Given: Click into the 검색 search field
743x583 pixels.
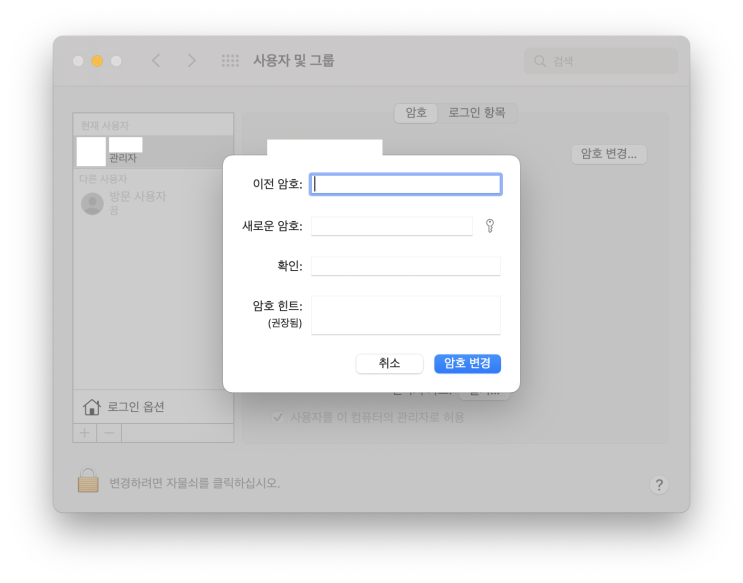Looking at the screenshot, I should pos(601,61).
